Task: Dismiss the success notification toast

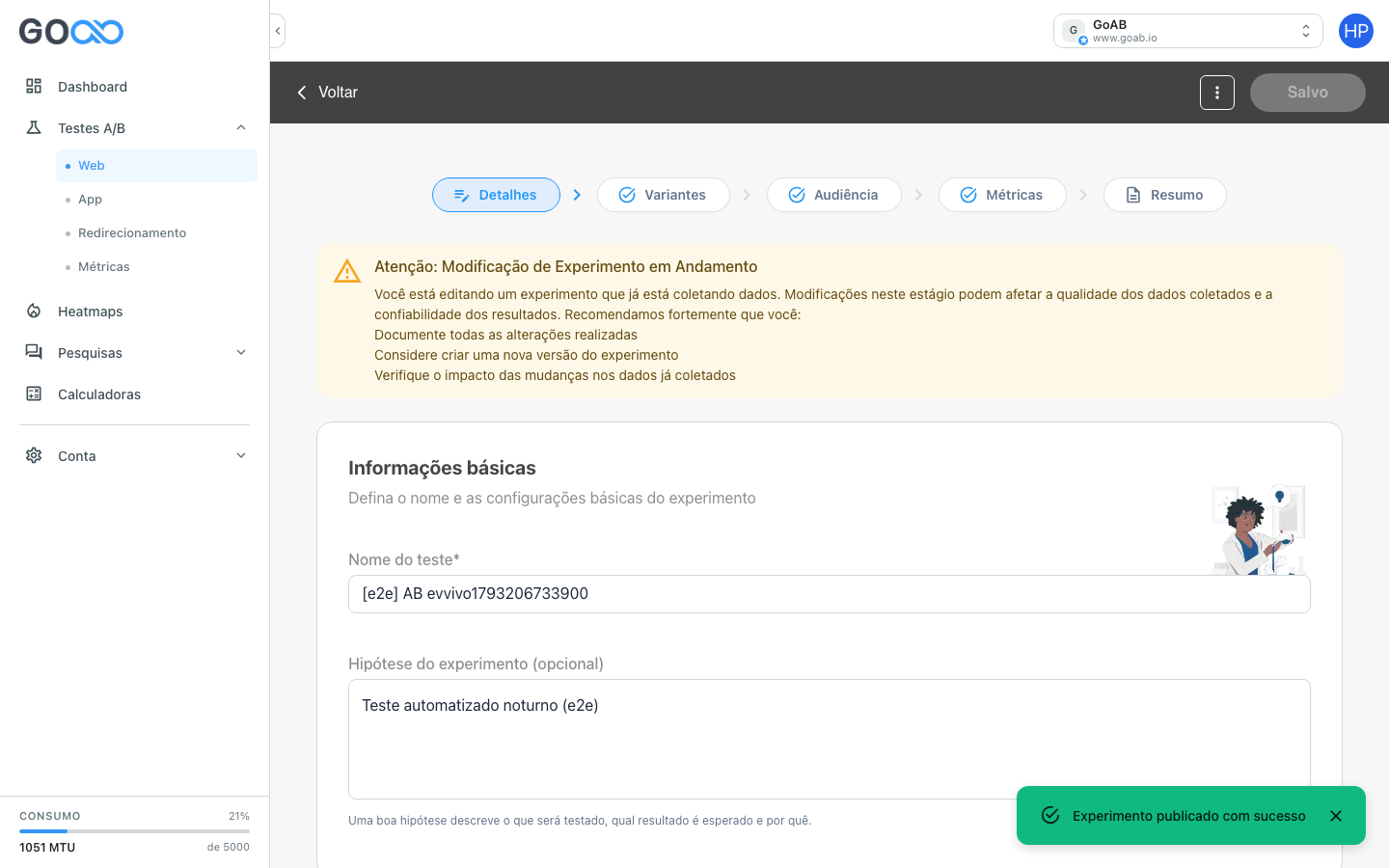Action: pos(1336,816)
